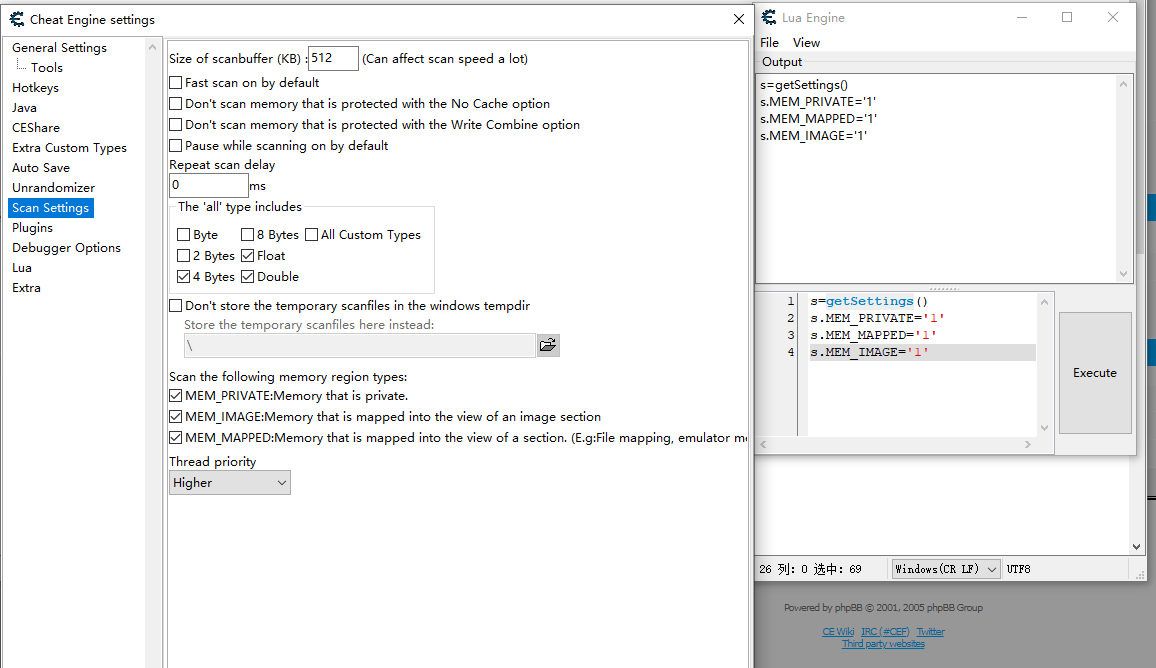Check Don't store temporary scanfiles option
Viewport: 1156px width, 668px height.
pyautogui.click(x=175, y=305)
